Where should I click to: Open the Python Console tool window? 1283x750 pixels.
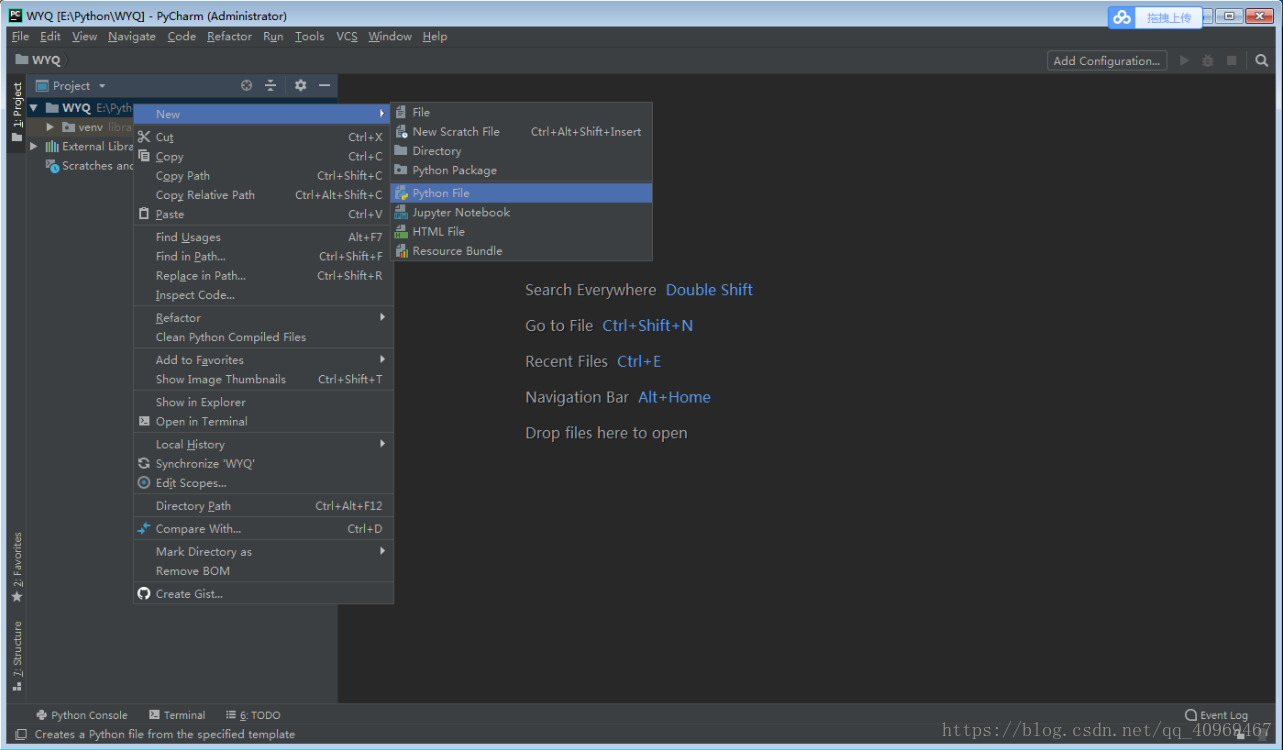[82, 715]
